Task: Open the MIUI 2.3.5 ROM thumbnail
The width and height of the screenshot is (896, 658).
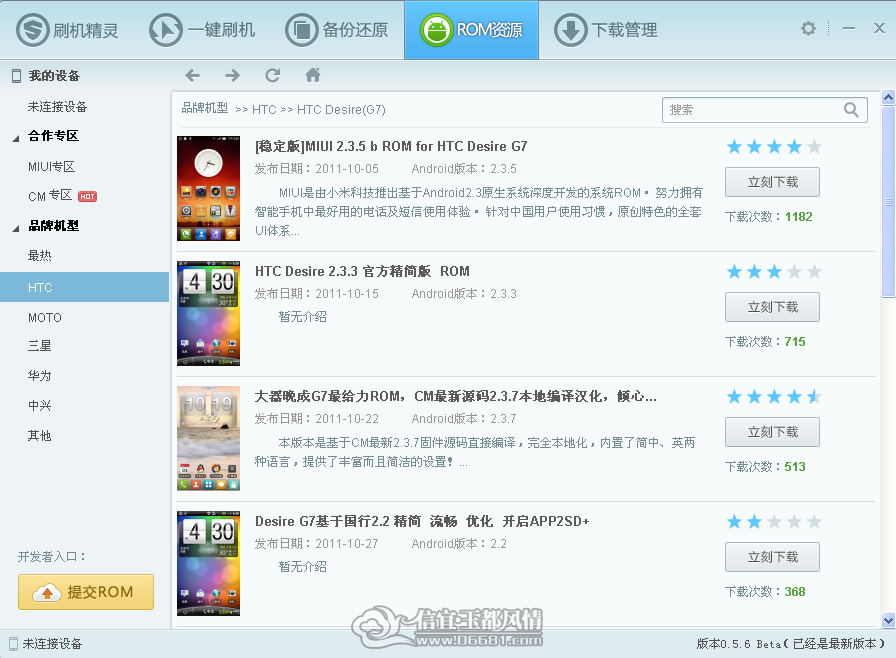Action: click(209, 188)
